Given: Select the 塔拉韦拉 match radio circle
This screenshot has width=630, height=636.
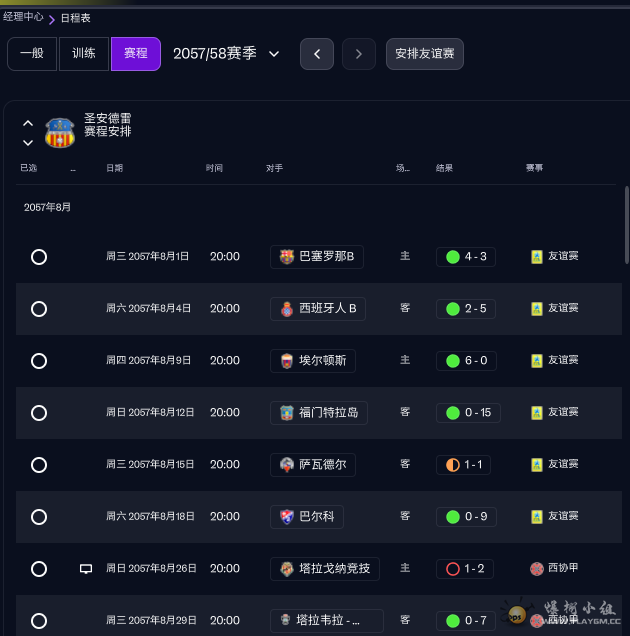Looking at the screenshot, I should (x=39, y=621).
